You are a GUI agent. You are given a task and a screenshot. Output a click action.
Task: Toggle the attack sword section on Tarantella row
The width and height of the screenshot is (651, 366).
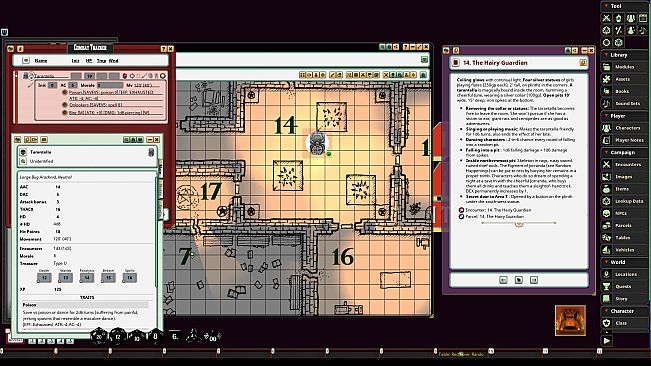coord(144,76)
